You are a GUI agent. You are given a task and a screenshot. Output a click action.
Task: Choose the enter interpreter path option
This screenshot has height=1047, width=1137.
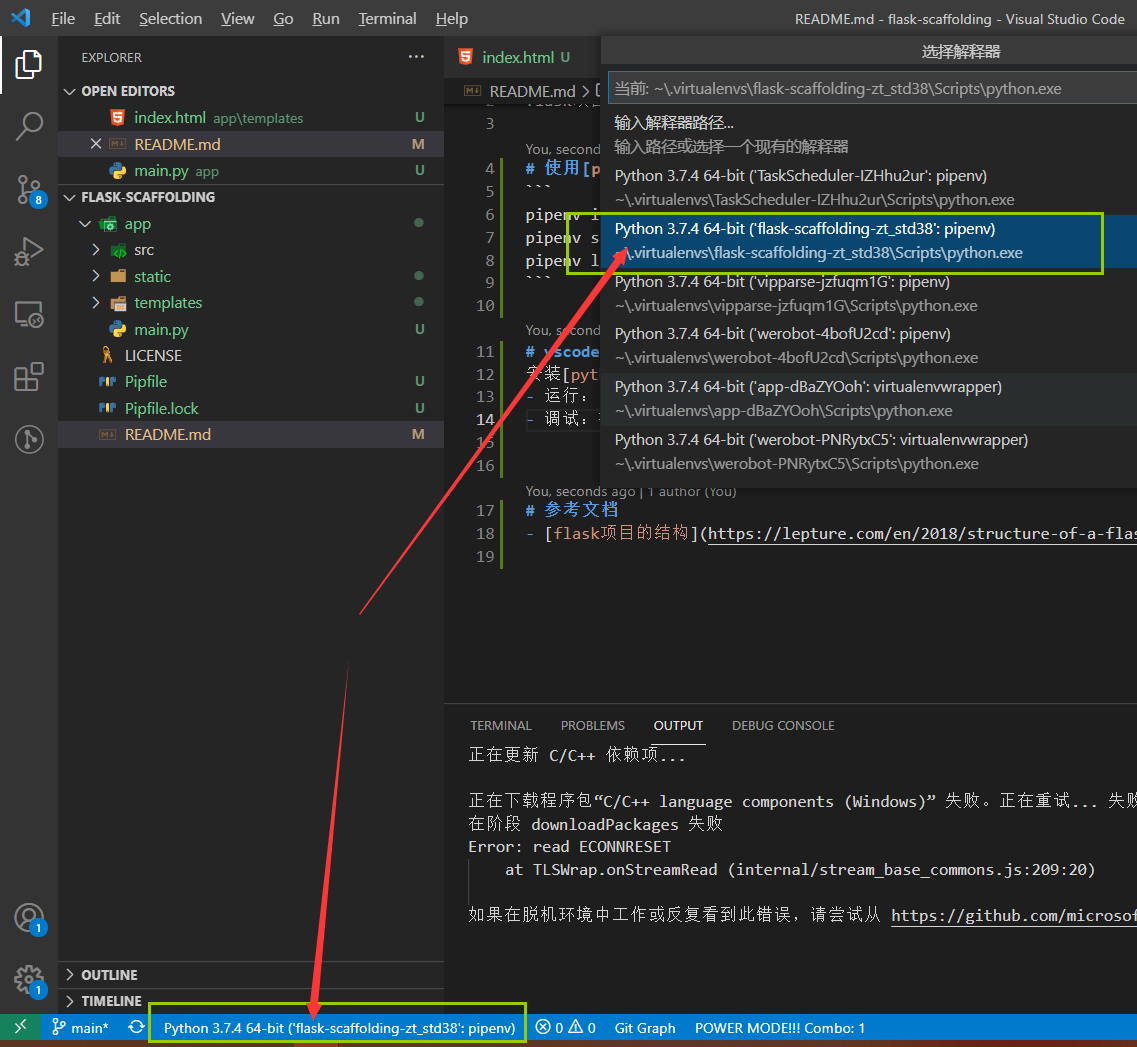click(869, 134)
